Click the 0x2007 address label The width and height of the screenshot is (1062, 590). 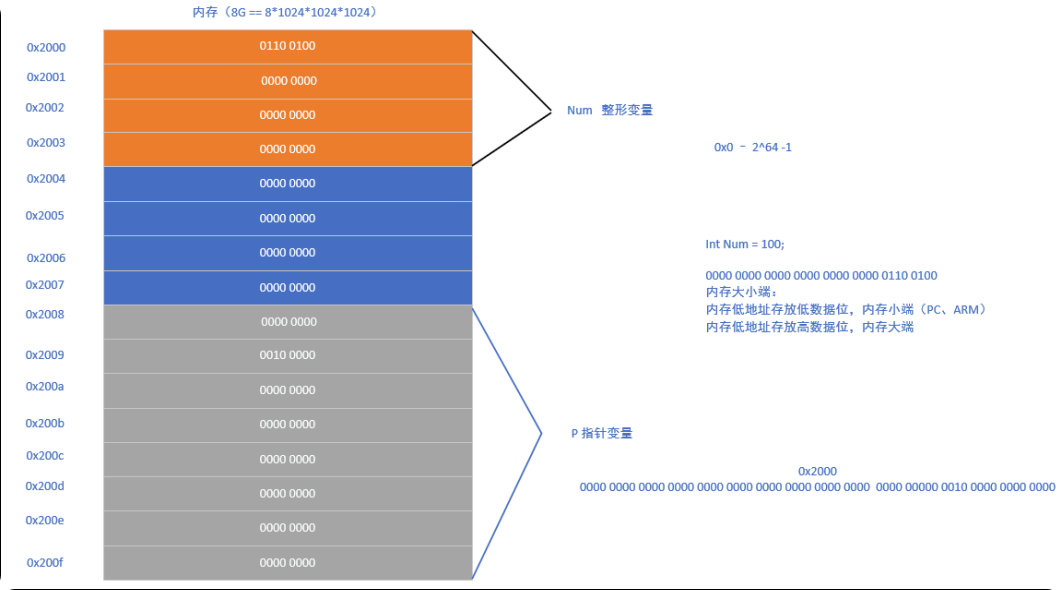[45, 285]
